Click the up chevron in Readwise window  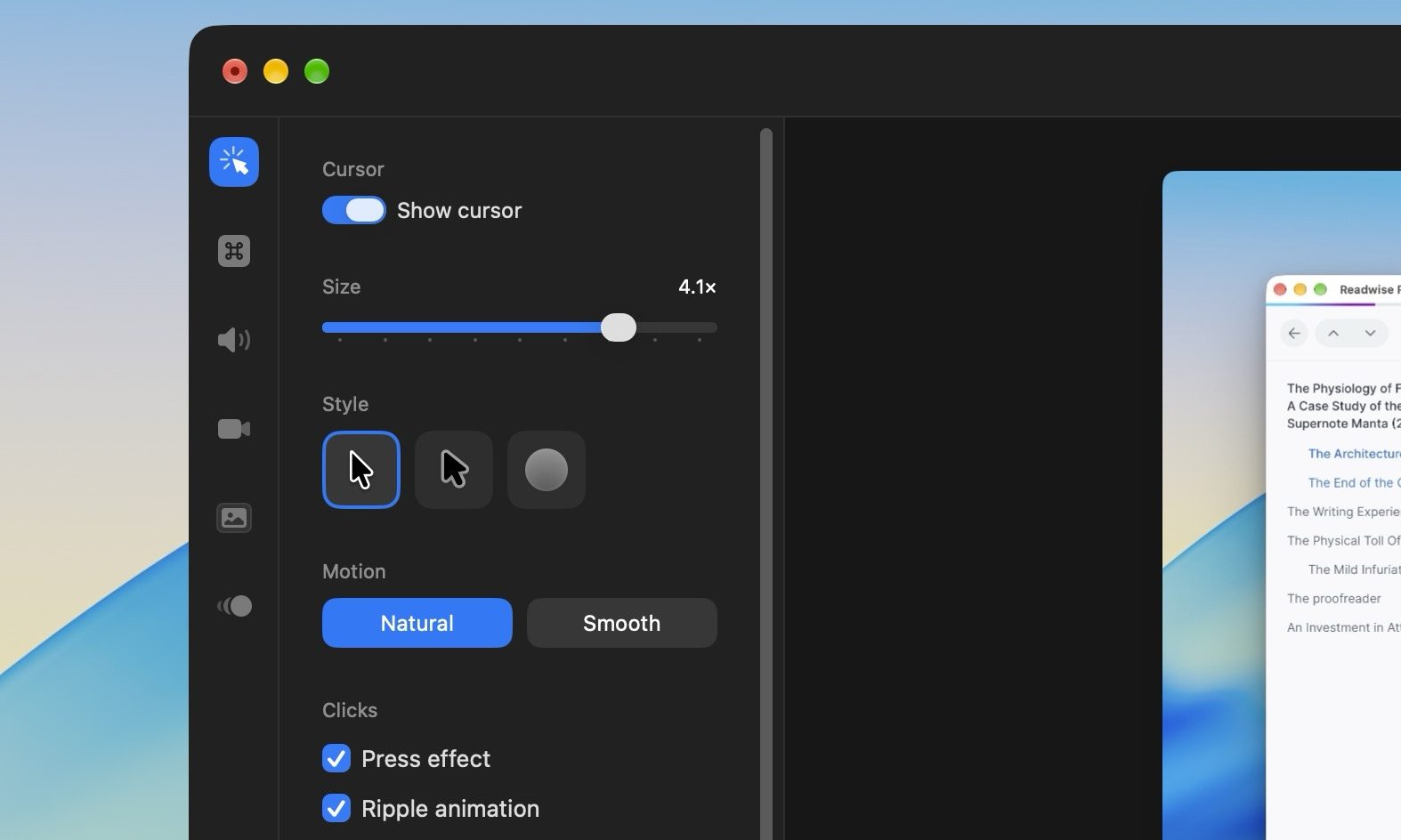pos(1333,333)
